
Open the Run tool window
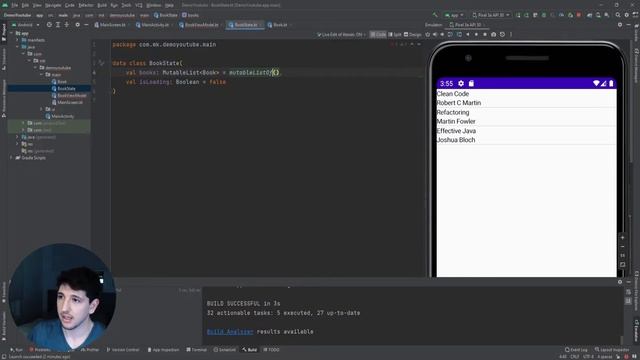coord(17,350)
